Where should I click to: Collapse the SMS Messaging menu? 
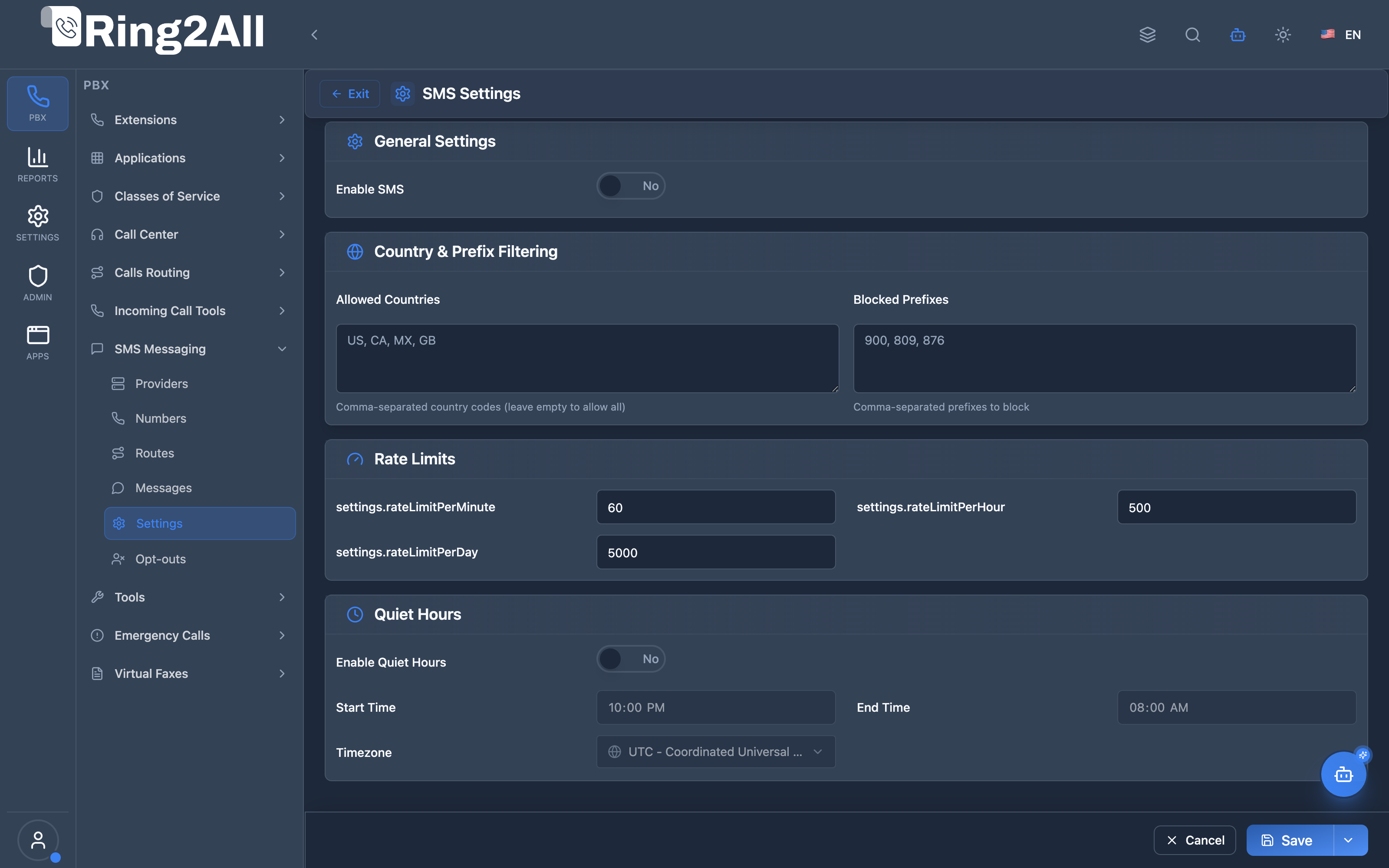189,349
